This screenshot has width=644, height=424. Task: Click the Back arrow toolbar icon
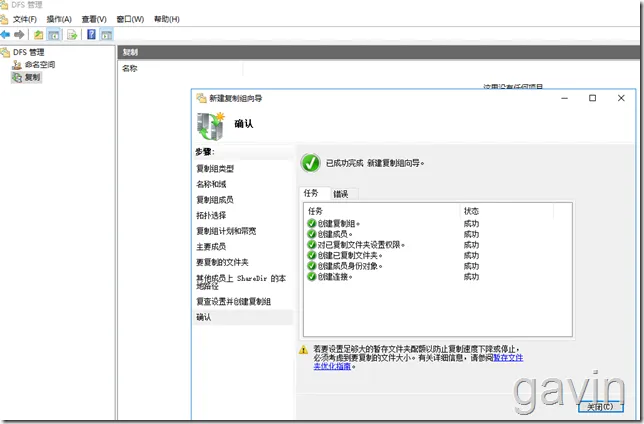[5, 35]
